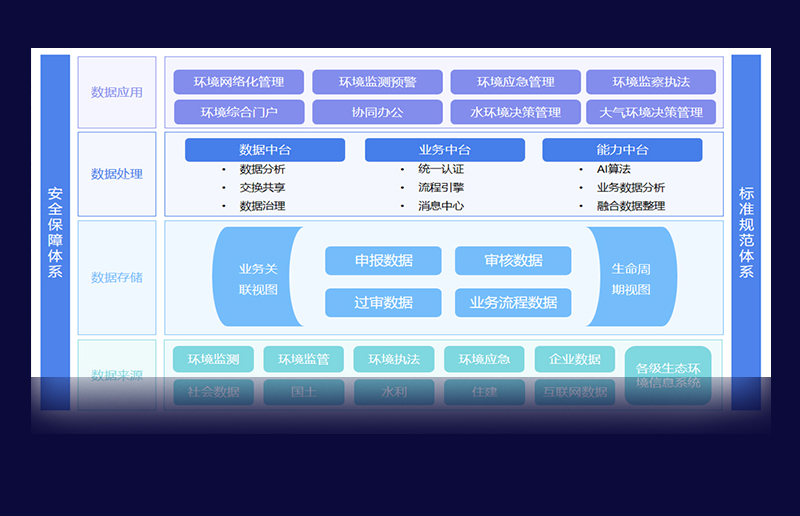Image resolution: width=800 pixels, height=516 pixels.
Task: Click the 过审数据 box
Action: point(383,302)
